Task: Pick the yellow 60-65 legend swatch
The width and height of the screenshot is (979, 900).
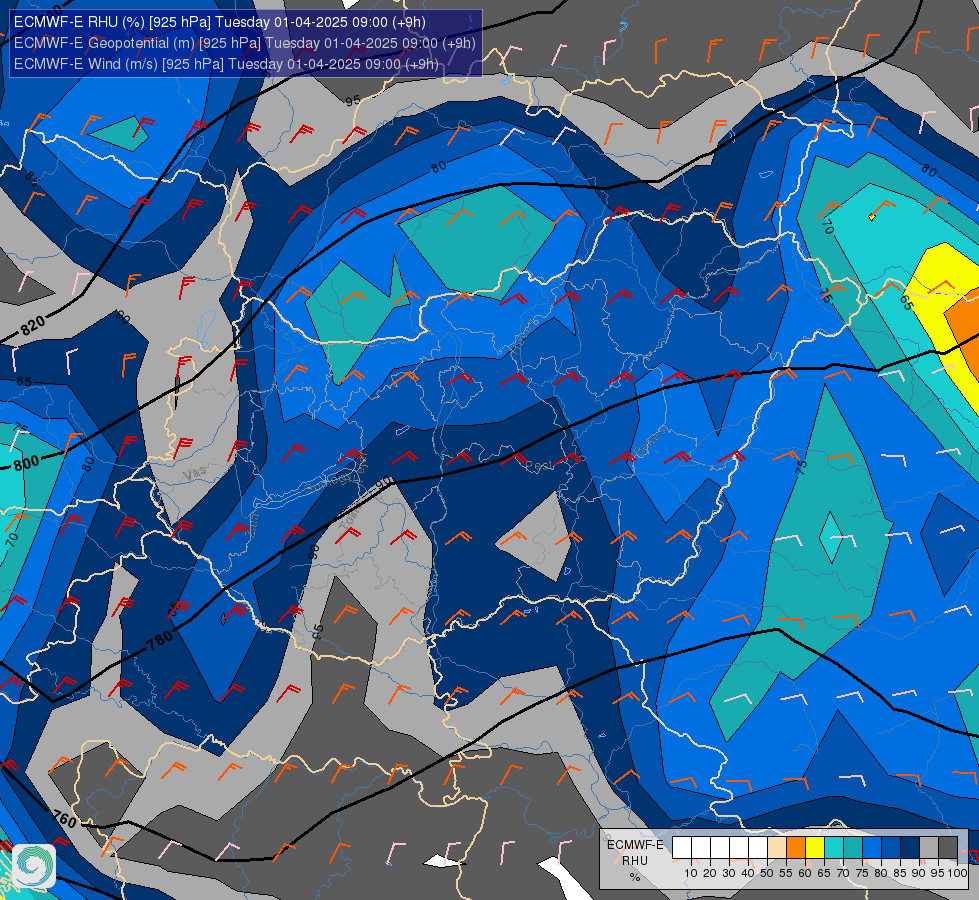Action: point(815,847)
